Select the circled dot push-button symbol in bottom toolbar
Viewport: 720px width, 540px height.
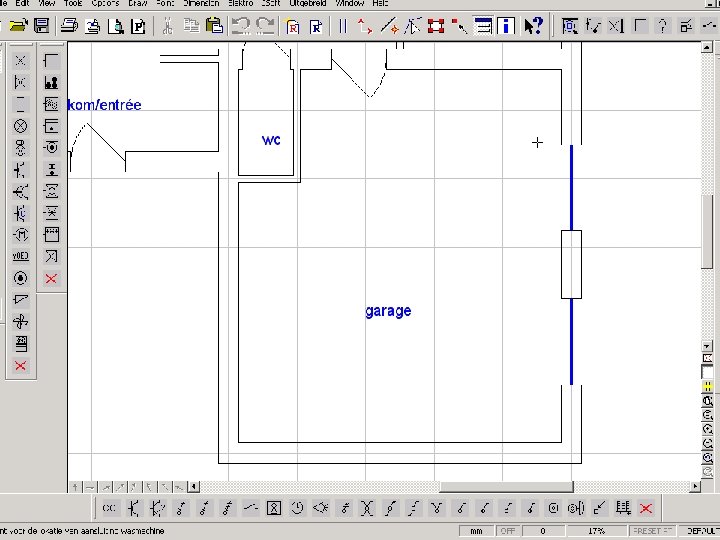553,508
